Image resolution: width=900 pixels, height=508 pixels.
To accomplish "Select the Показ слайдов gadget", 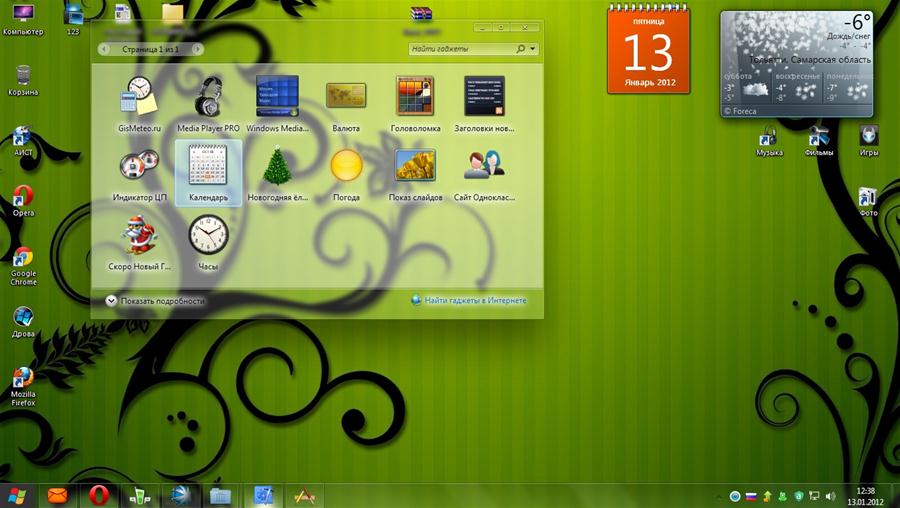I will click(415, 165).
